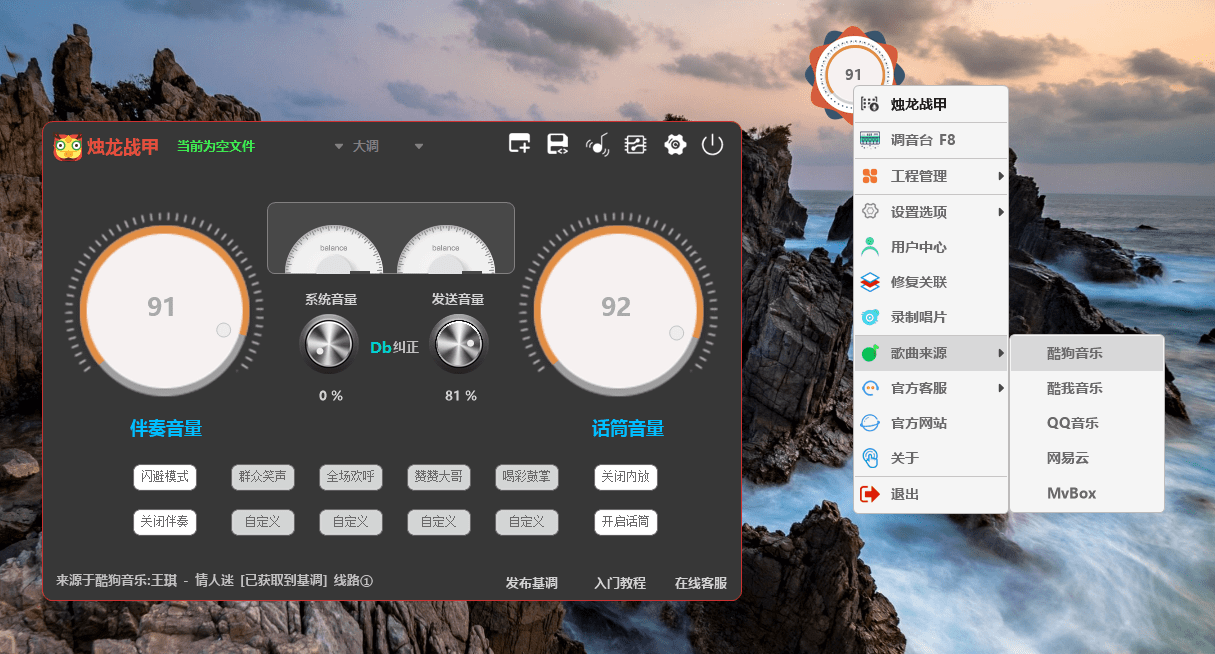
Task: Click the owl logo of 烛龙战甲
Action: point(68,147)
